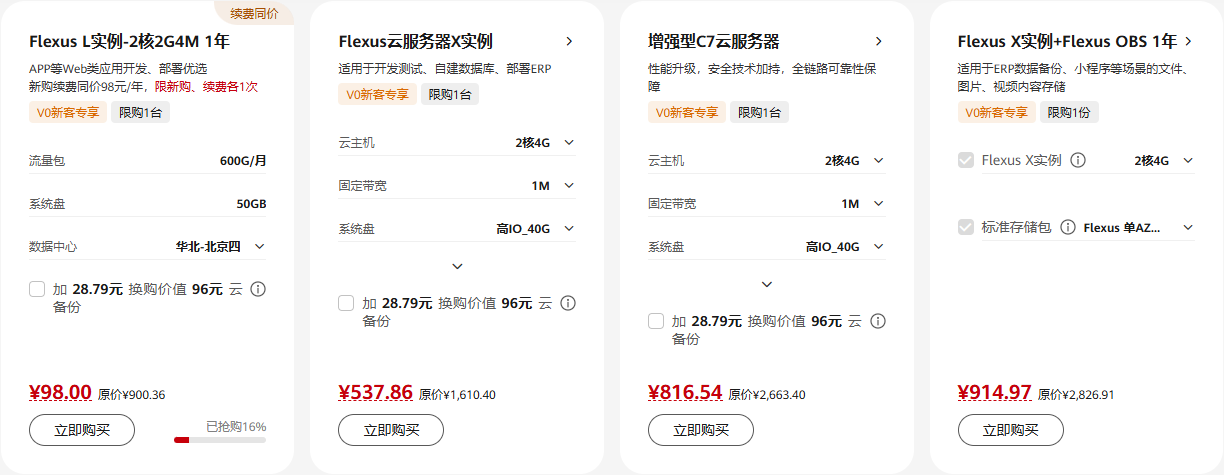Viewport: 1224px width, 475px height.
Task: Click info icon beside first card's cloud backup offer
Action: pyautogui.click(x=258, y=289)
